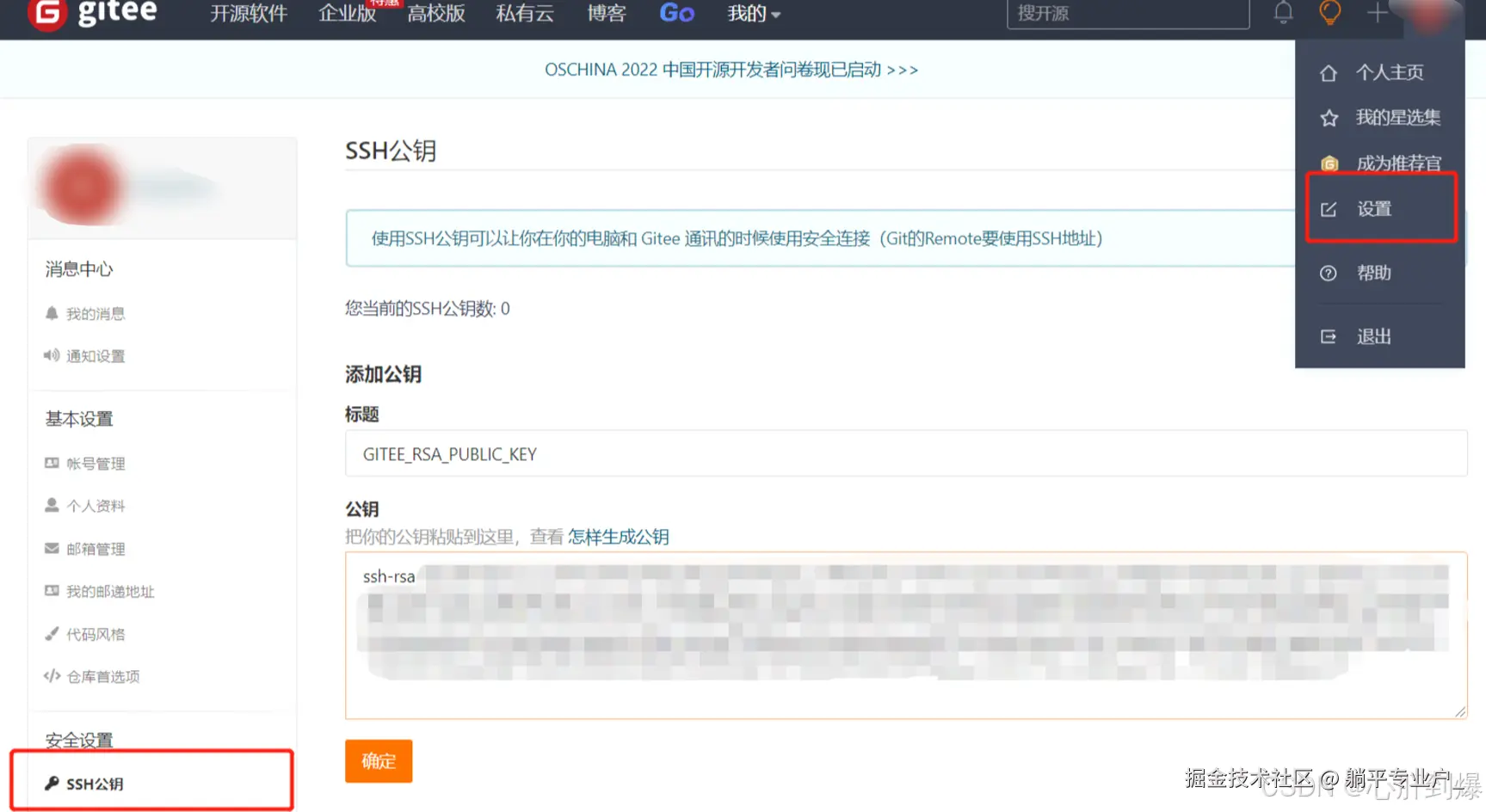Click the orange lightbulb icon in header
This screenshot has width=1486, height=812.
click(x=1330, y=13)
